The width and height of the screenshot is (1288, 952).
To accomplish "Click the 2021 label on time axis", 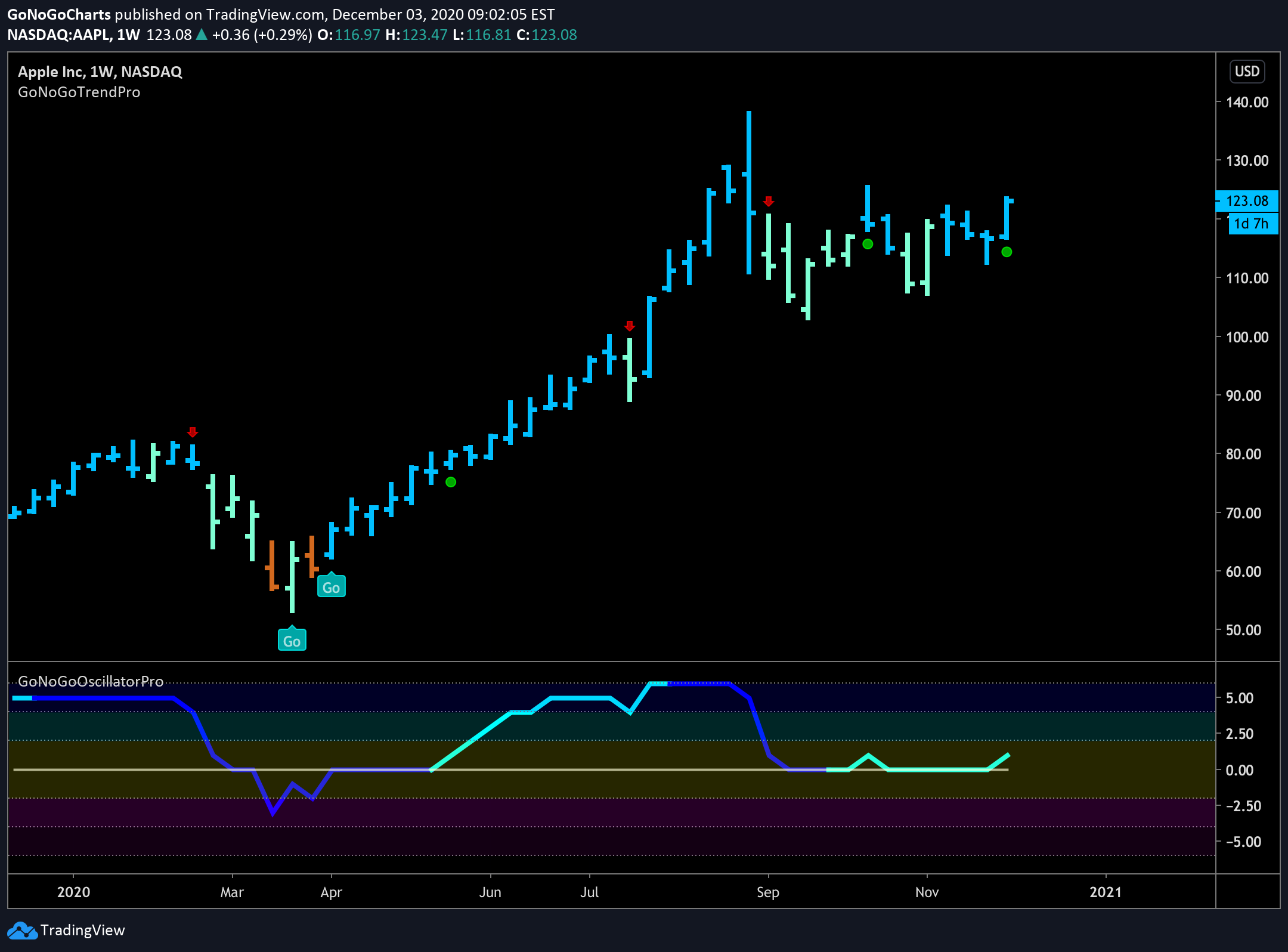I will 1106,892.
